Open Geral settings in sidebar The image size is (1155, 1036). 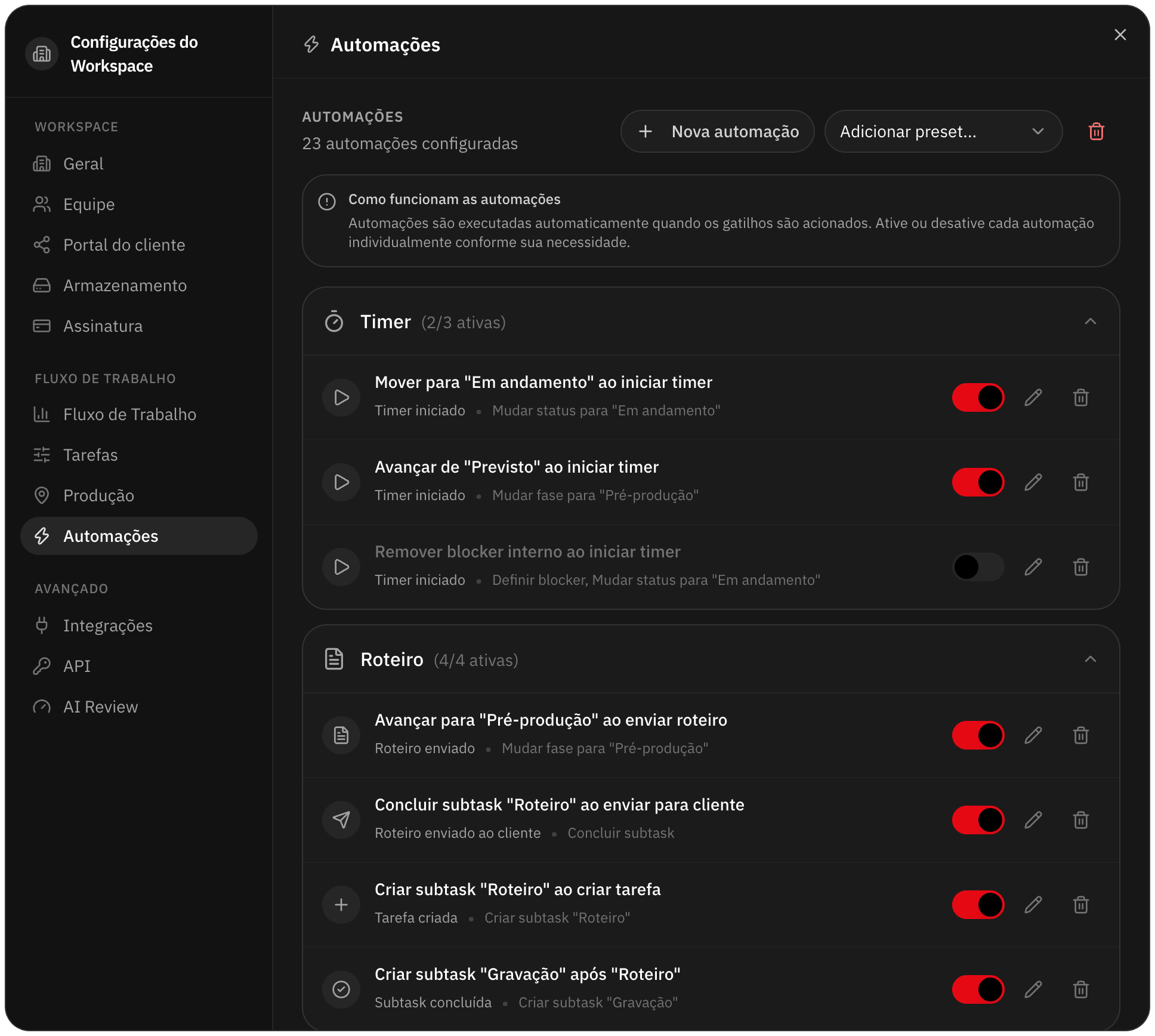click(139, 164)
